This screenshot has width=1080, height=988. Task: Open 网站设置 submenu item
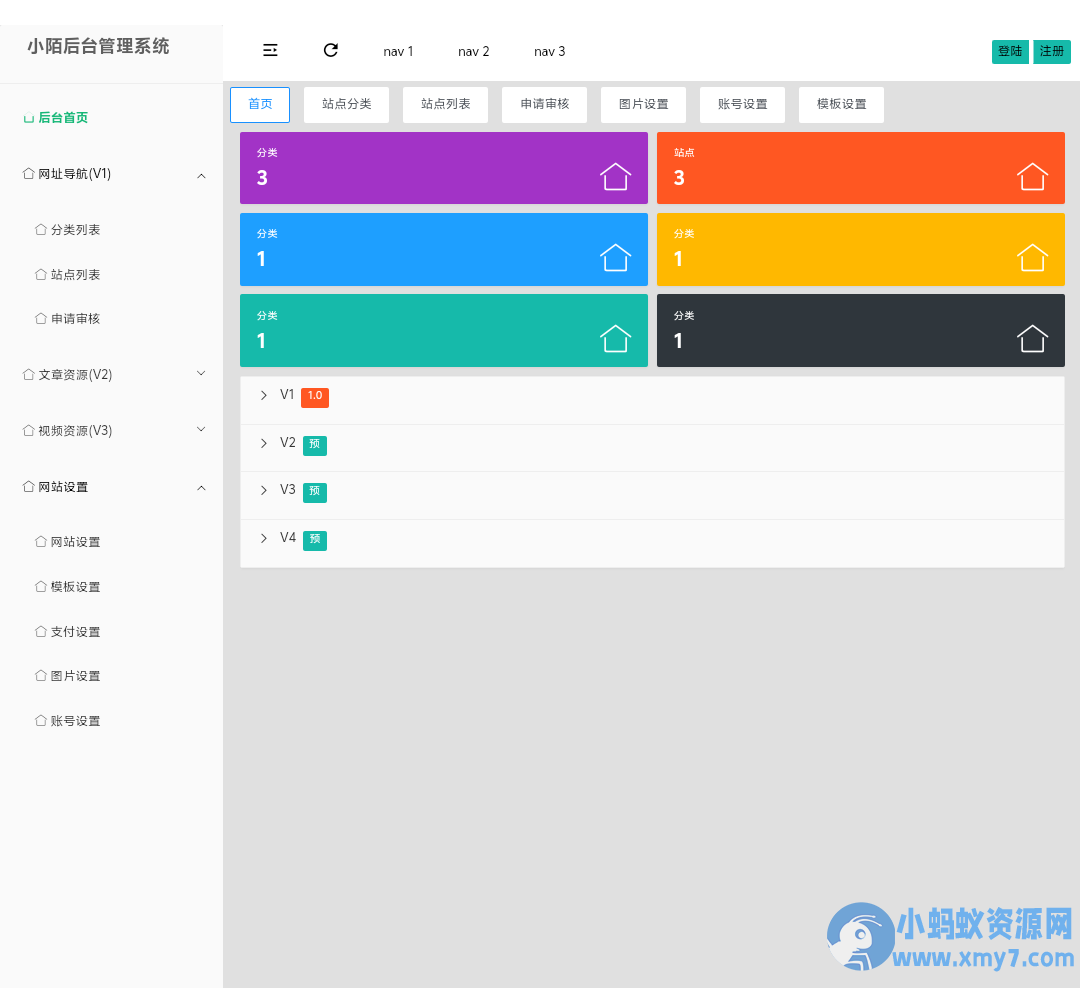(75, 542)
